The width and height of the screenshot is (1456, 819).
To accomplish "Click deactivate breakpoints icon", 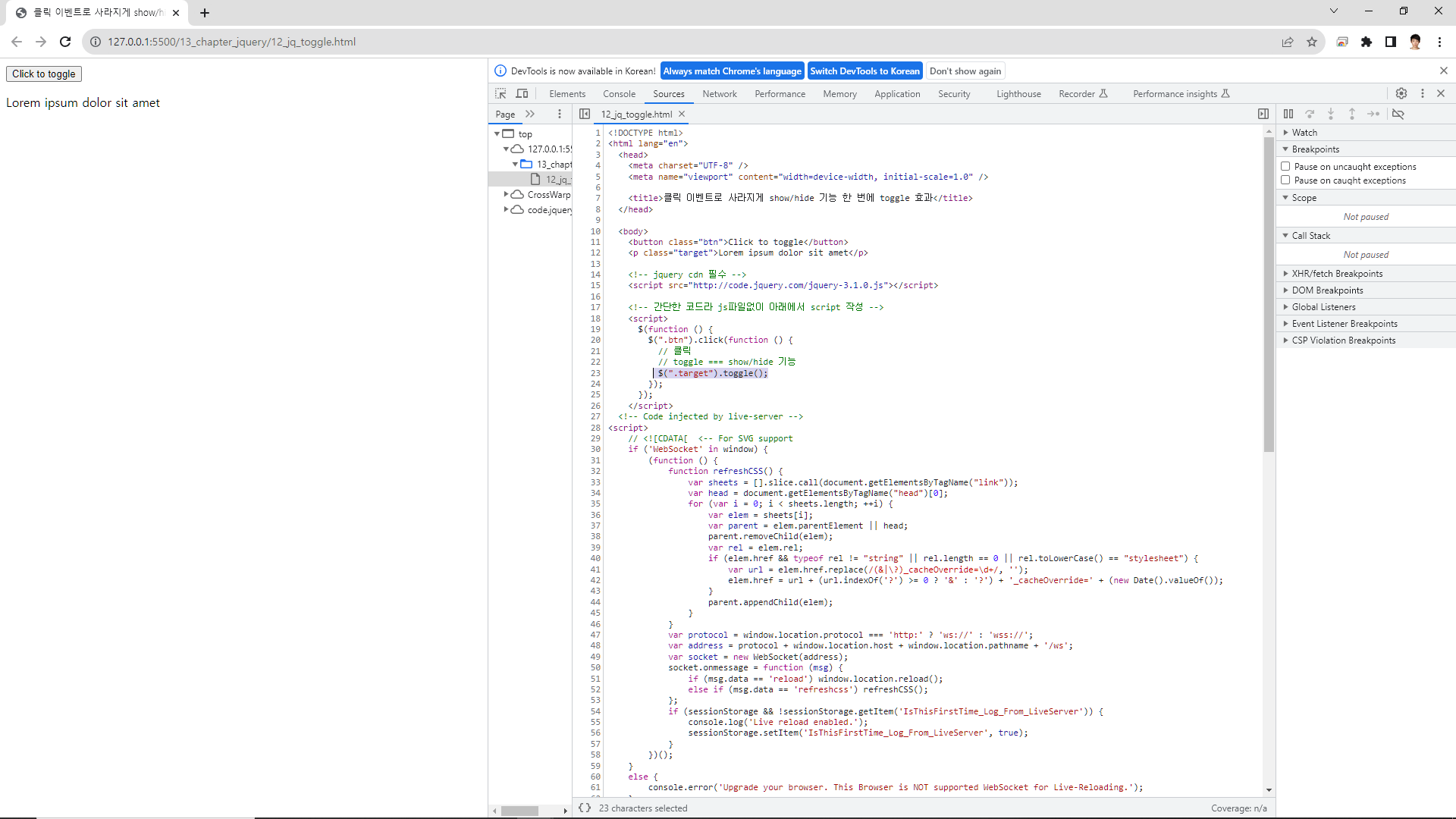I will tap(1398, 114).
